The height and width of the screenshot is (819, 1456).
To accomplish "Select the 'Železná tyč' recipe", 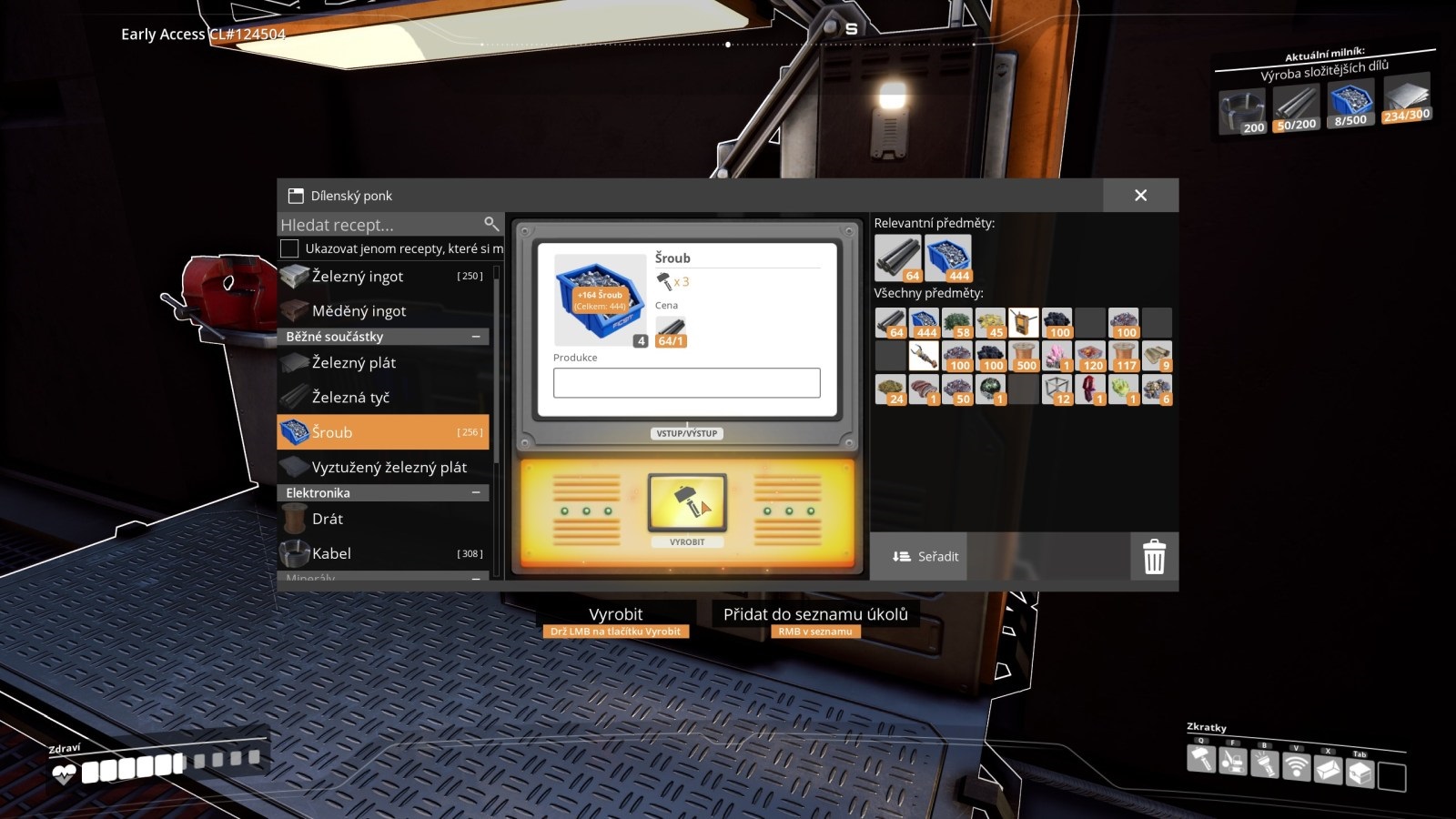I will 382,398.
